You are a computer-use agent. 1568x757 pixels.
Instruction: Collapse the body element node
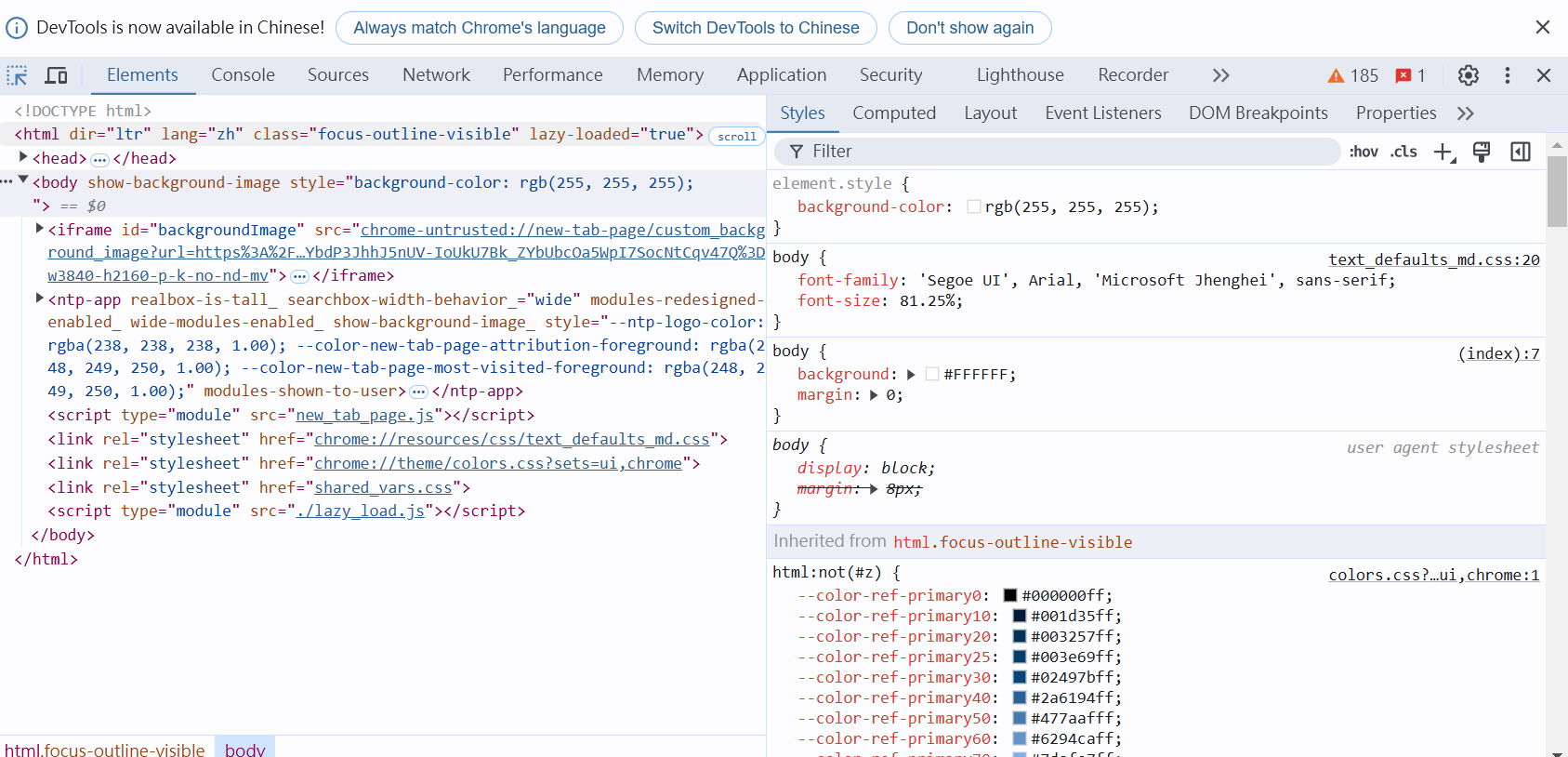pos(23,180)
